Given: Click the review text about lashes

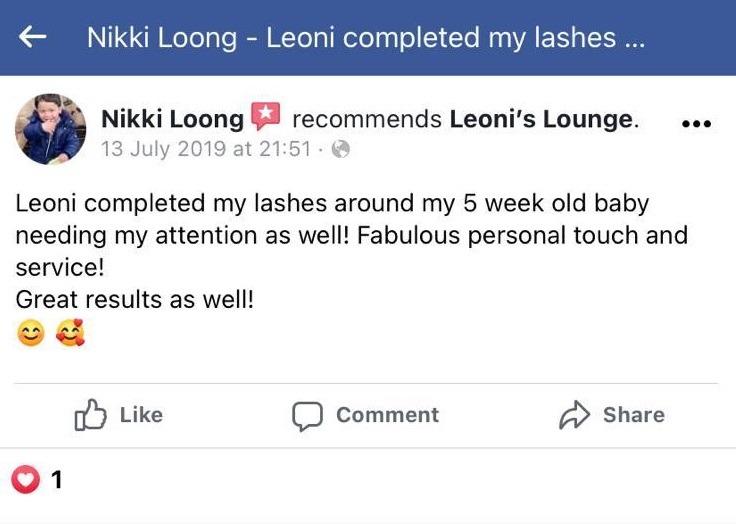Looking at the screenshot, I should pos(350,236).
